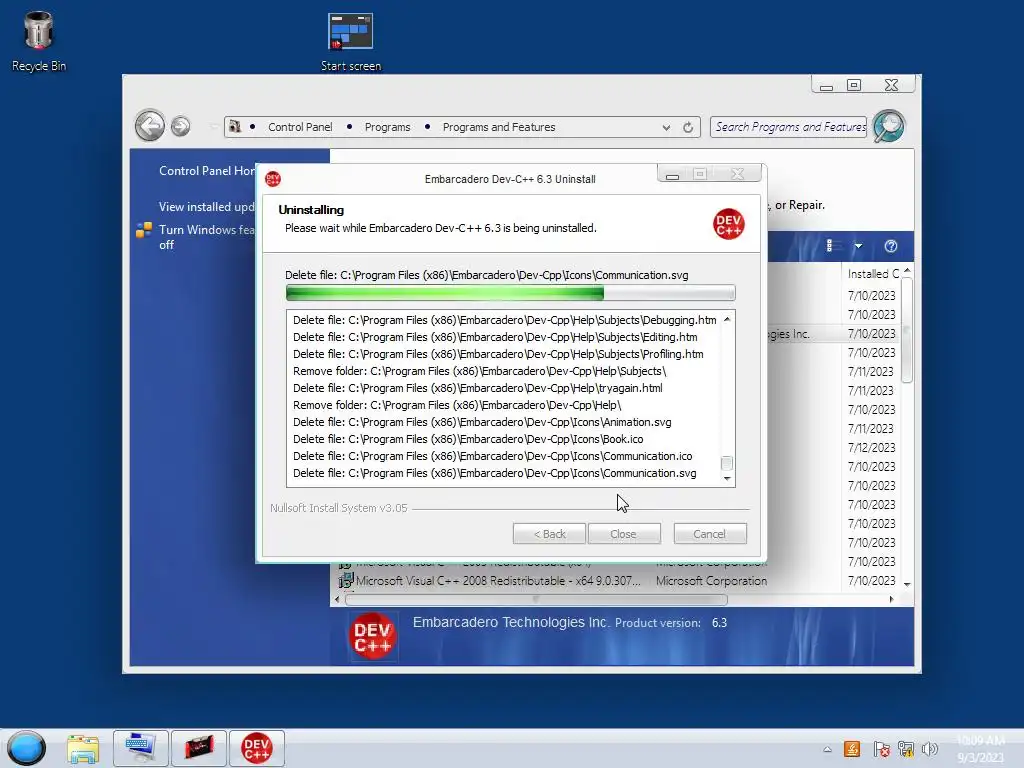Click the Help question mark icon

(891, 246)
